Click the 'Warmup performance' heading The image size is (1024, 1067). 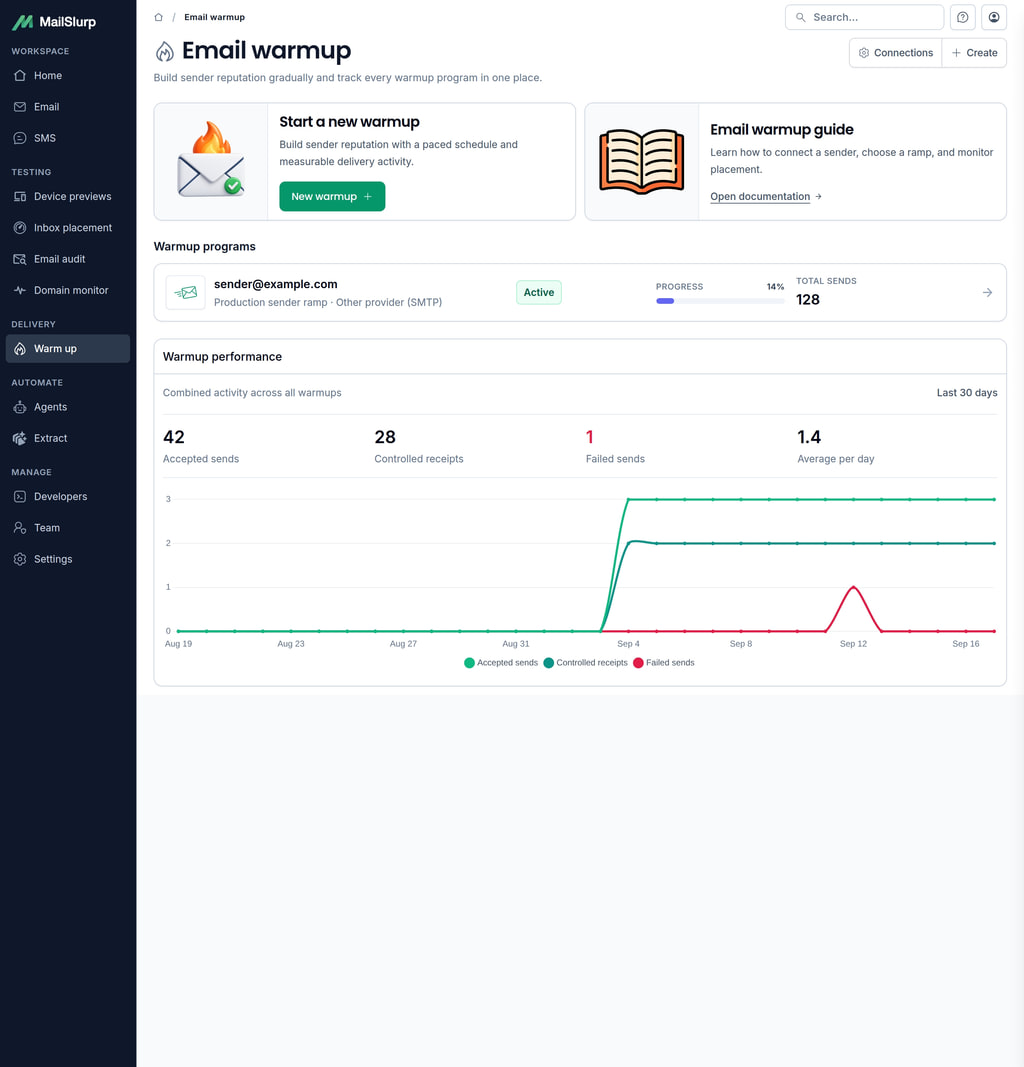222,357
